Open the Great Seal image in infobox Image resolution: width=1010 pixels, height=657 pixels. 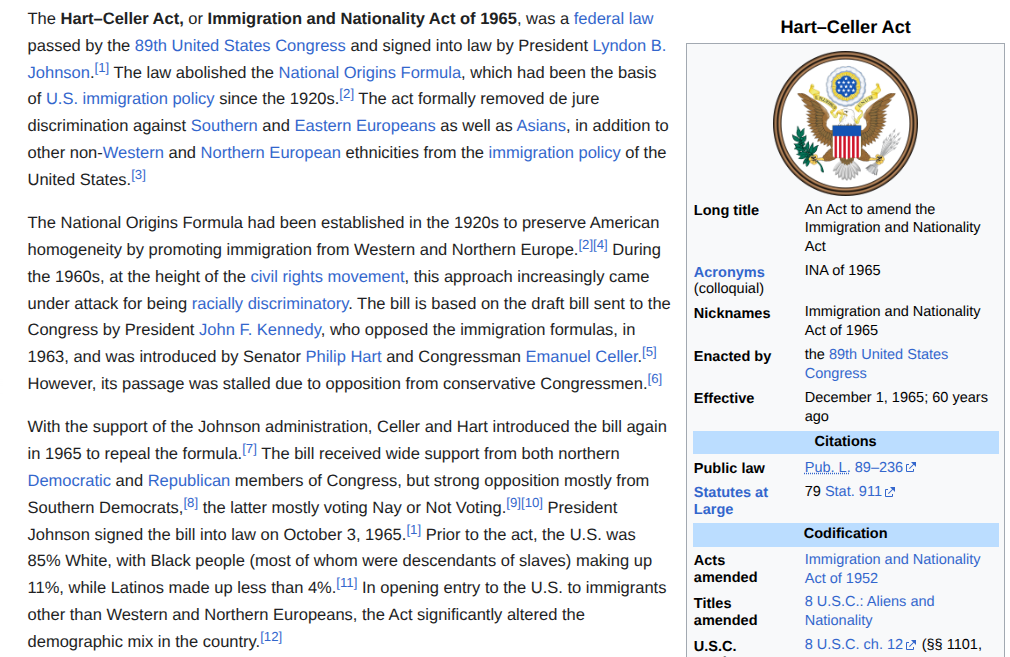(x=845, y=124)
